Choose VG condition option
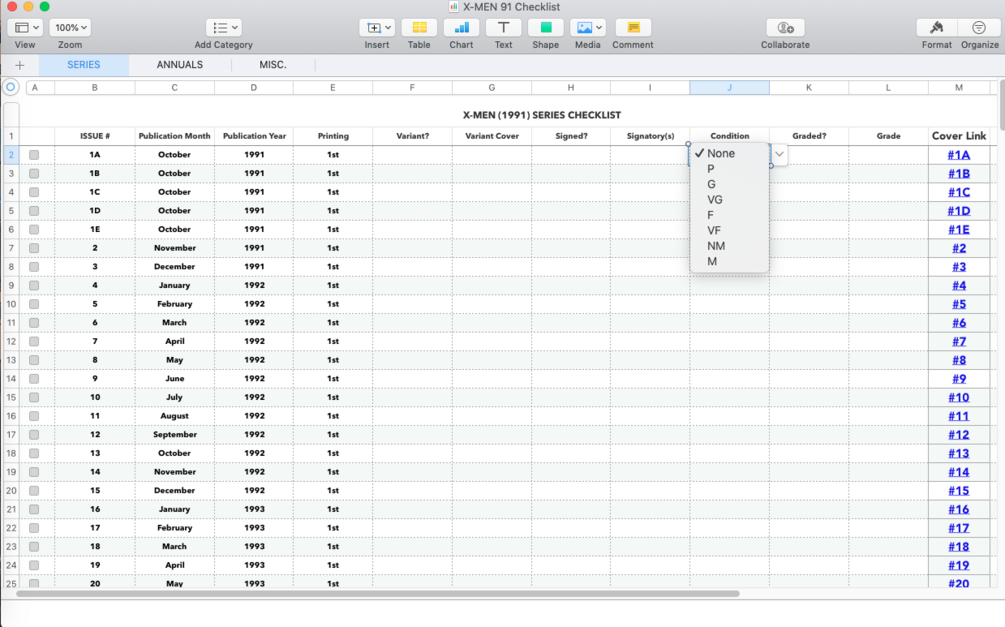 pos(729,199)
